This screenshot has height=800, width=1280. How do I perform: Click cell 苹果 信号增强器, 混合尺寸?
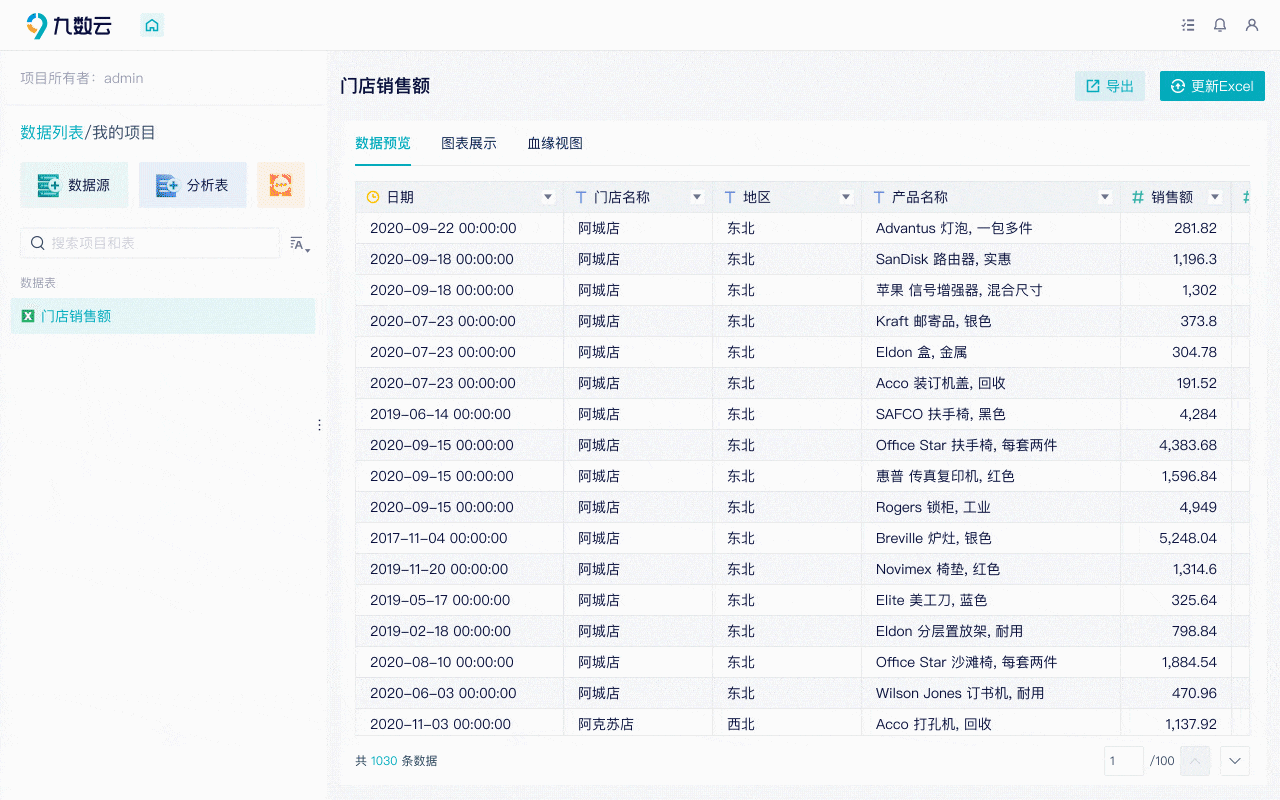pos(990,290)
